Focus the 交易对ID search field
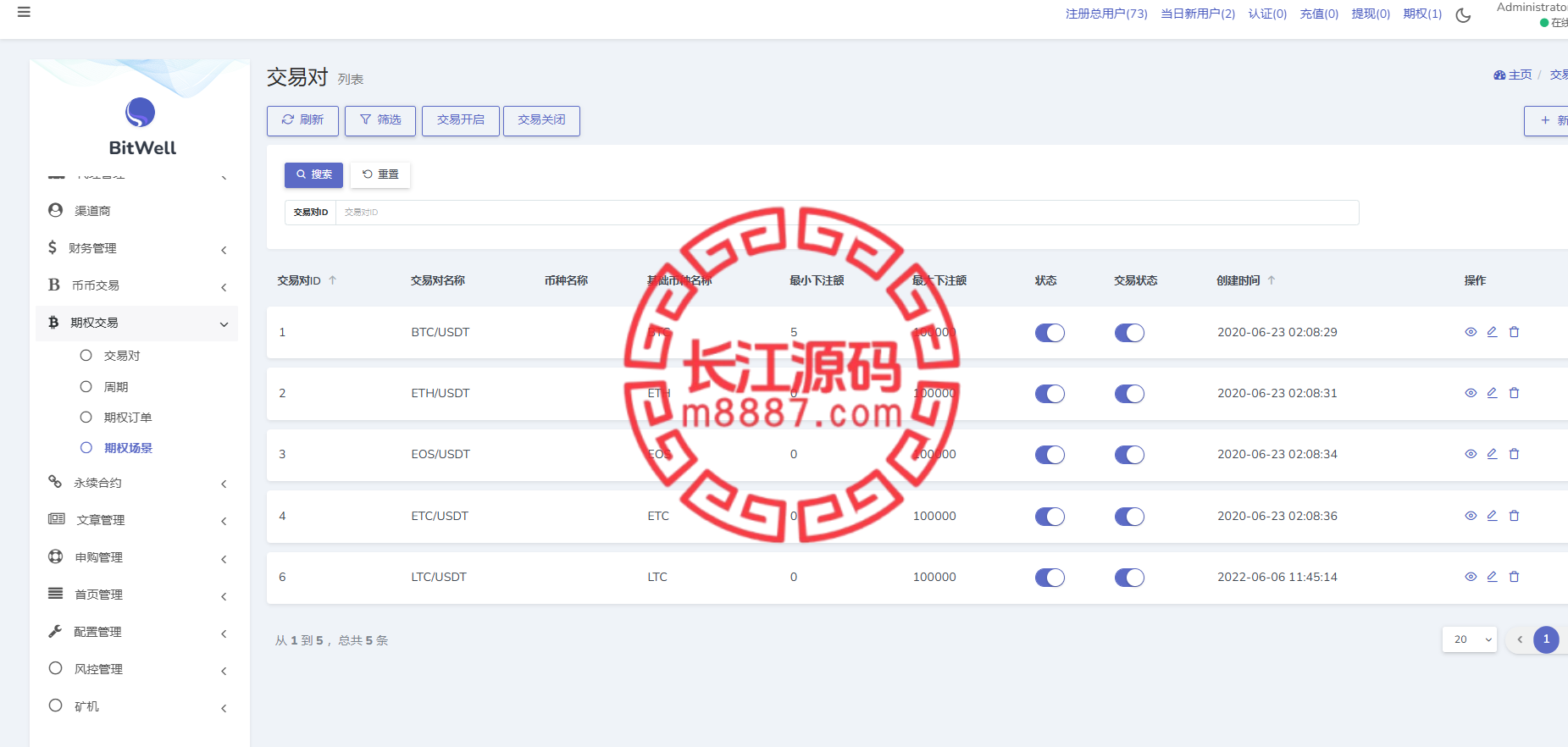The image size is (1568, 747). click(847, 213)
